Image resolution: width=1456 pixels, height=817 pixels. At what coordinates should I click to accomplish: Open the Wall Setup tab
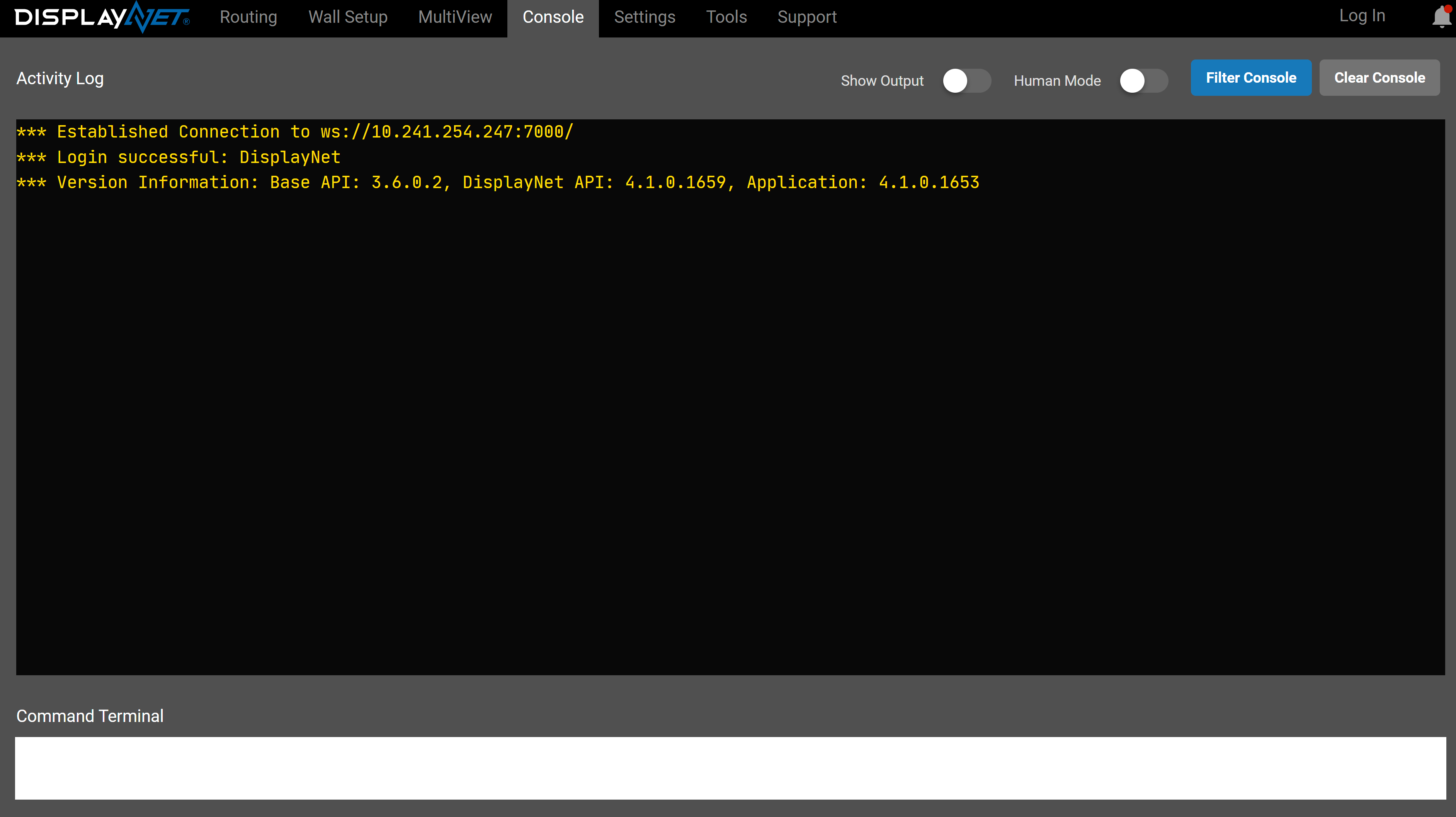click(348, 17)
